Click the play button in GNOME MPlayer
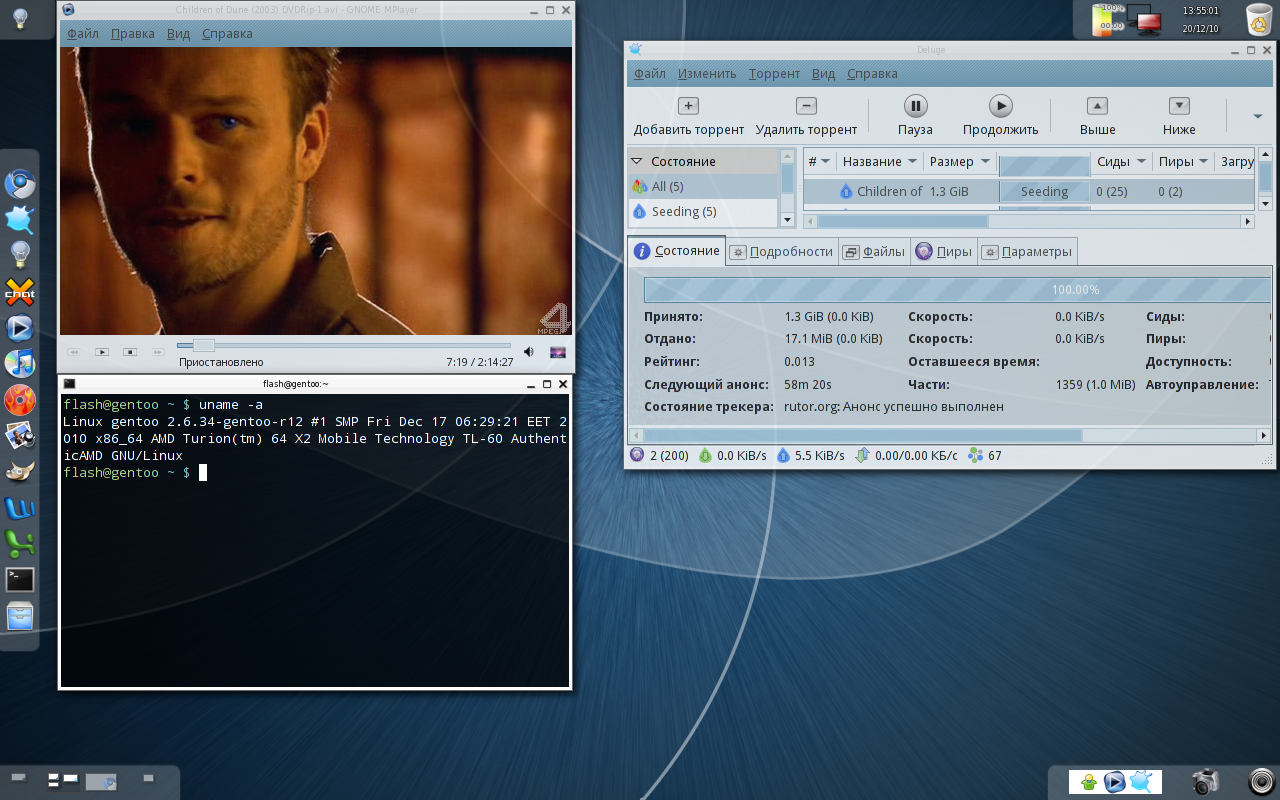This screenshot has width=1280, height=800. coord(102,352)
